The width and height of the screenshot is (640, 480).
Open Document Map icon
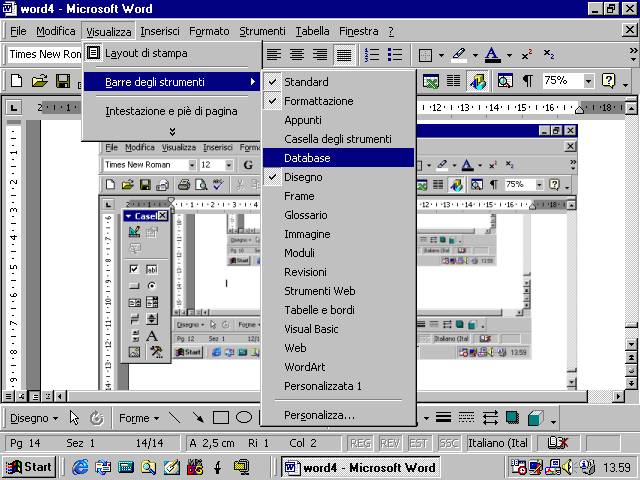pos(505,81)
